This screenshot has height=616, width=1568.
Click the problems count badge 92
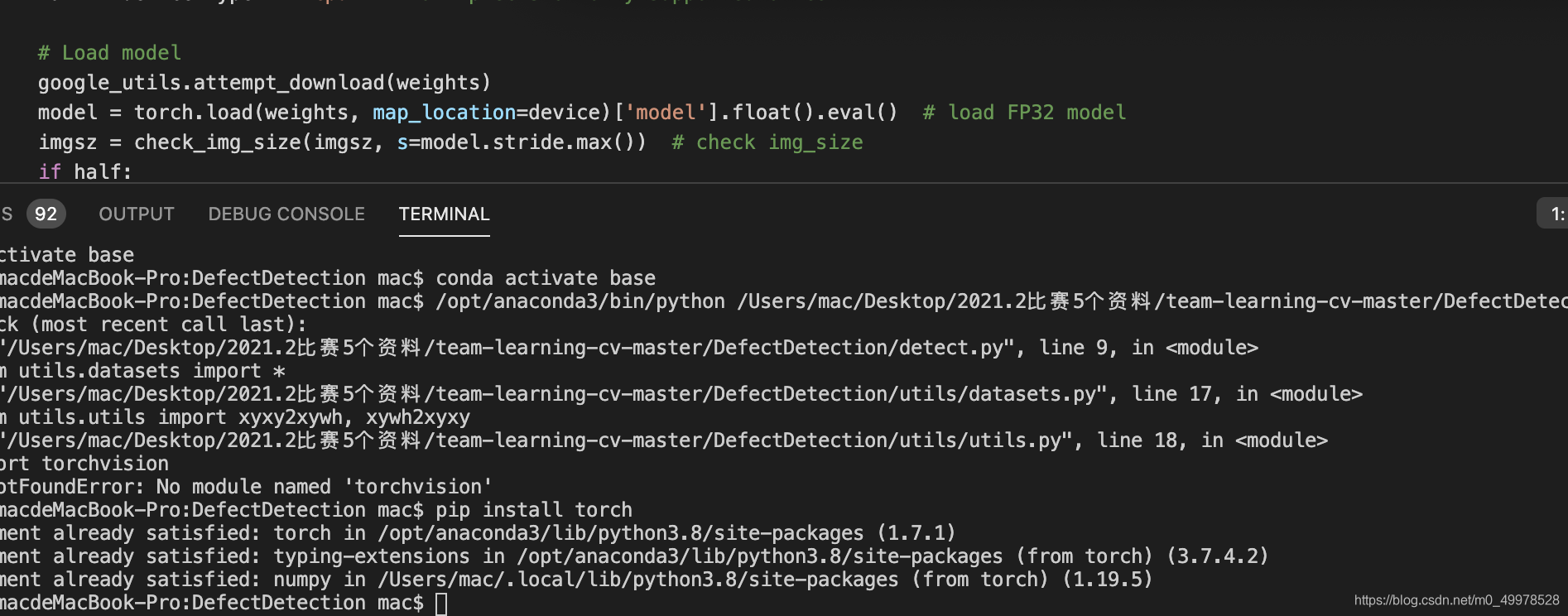click(46, 214)
